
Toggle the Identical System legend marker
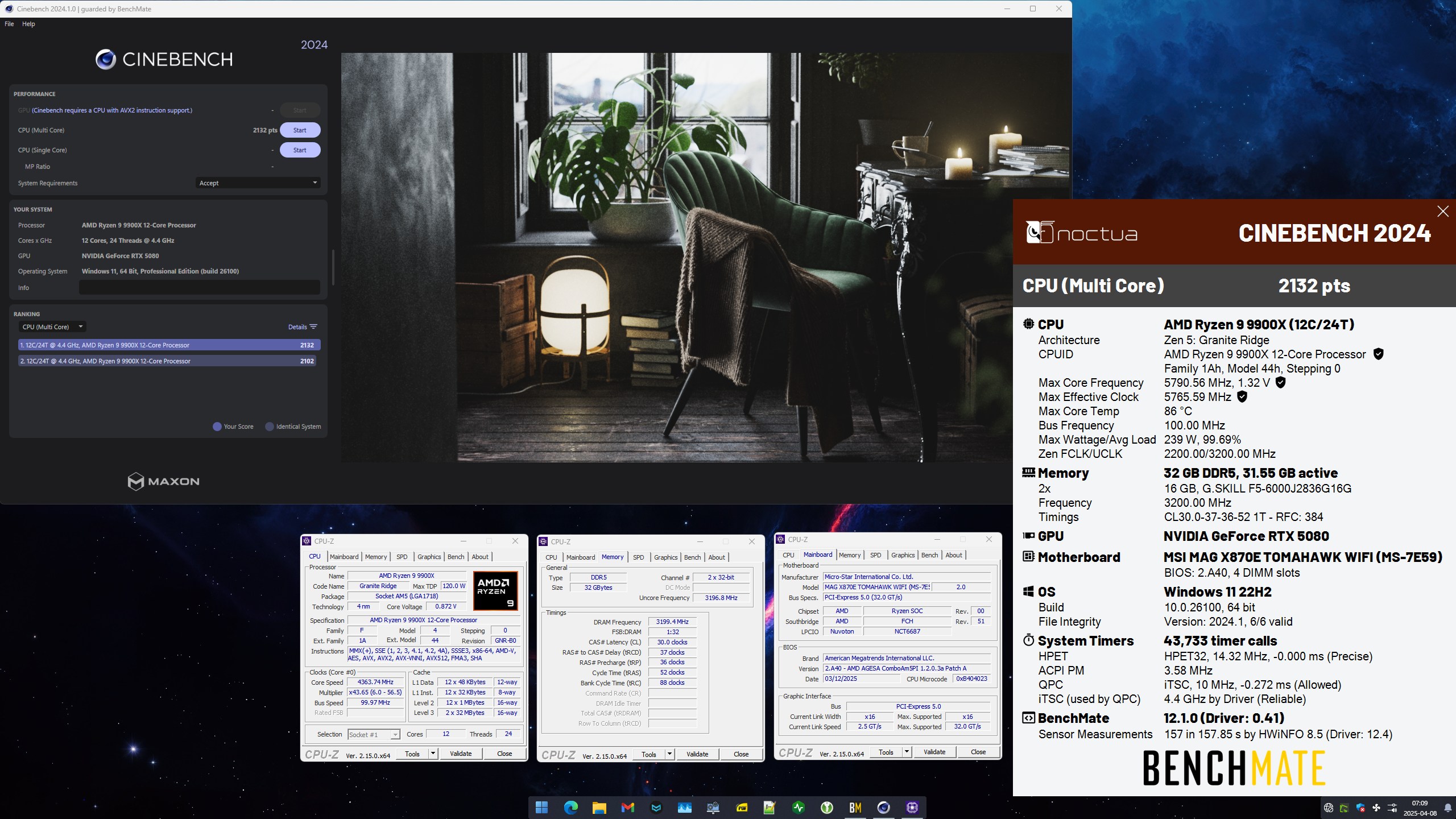[x=270, y=427]
